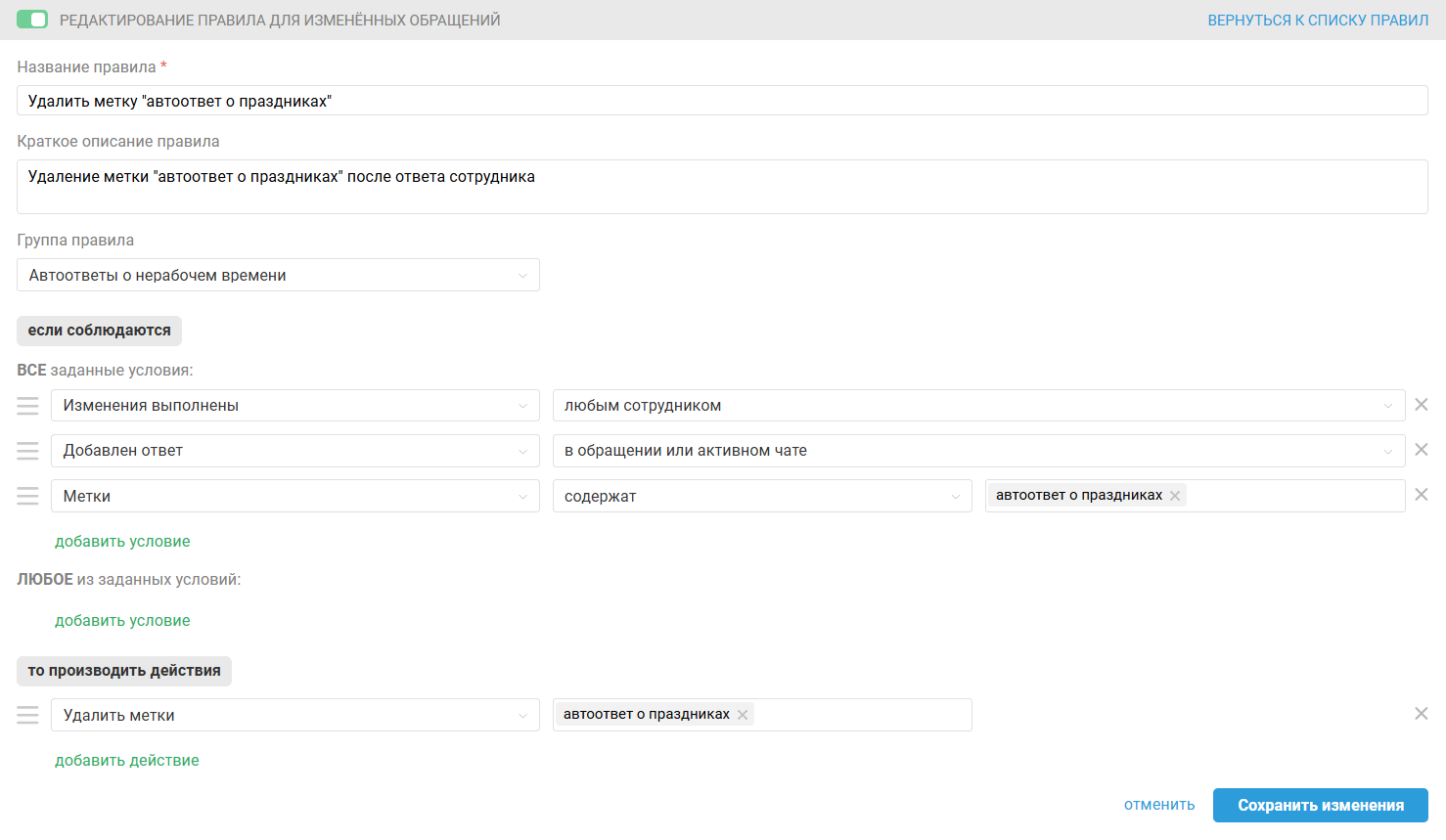Return to the rules list link

1318,20
